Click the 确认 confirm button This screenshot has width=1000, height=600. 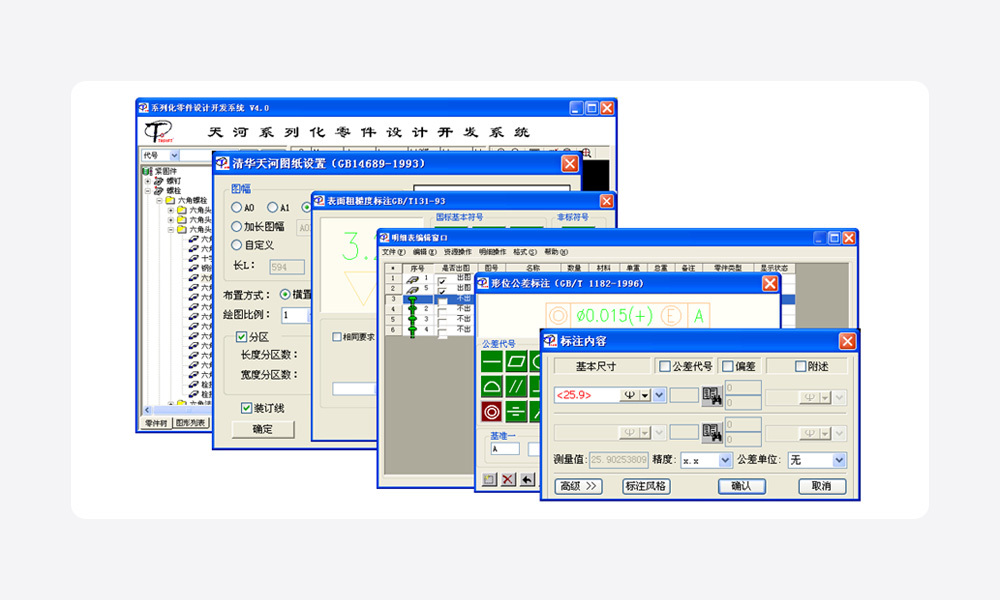(x=741, y=486)
